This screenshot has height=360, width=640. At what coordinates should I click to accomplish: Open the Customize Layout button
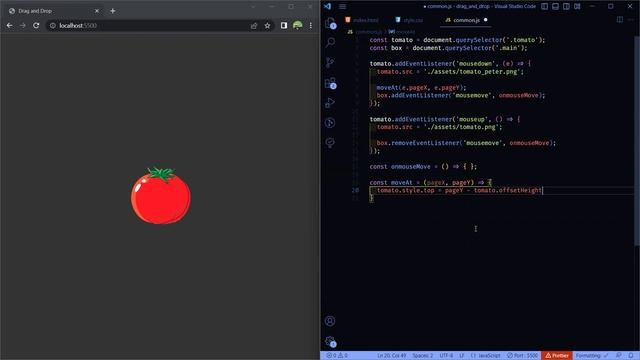point(577,7)
